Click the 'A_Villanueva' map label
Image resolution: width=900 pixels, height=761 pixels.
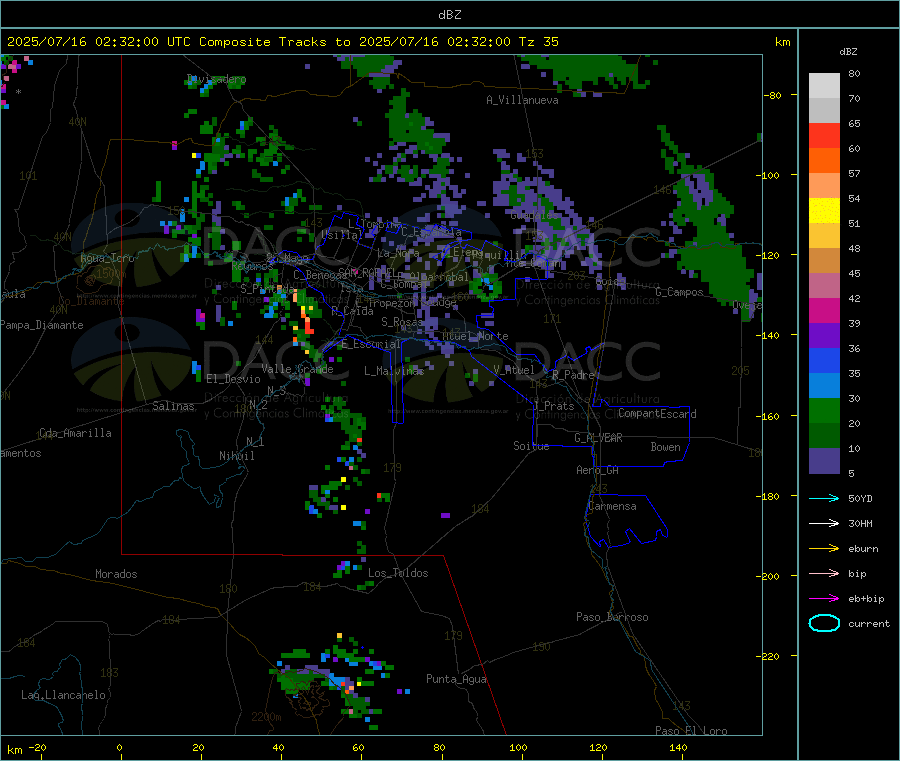[522, 100]
